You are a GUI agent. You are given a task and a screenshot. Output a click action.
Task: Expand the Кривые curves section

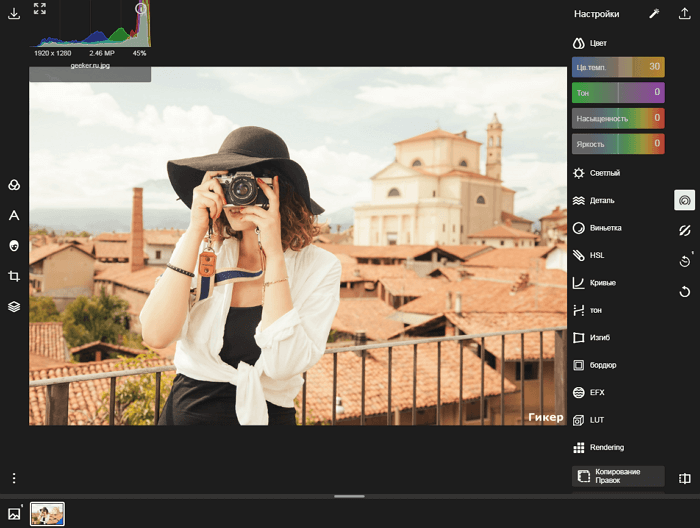click(x=603, y=283)
